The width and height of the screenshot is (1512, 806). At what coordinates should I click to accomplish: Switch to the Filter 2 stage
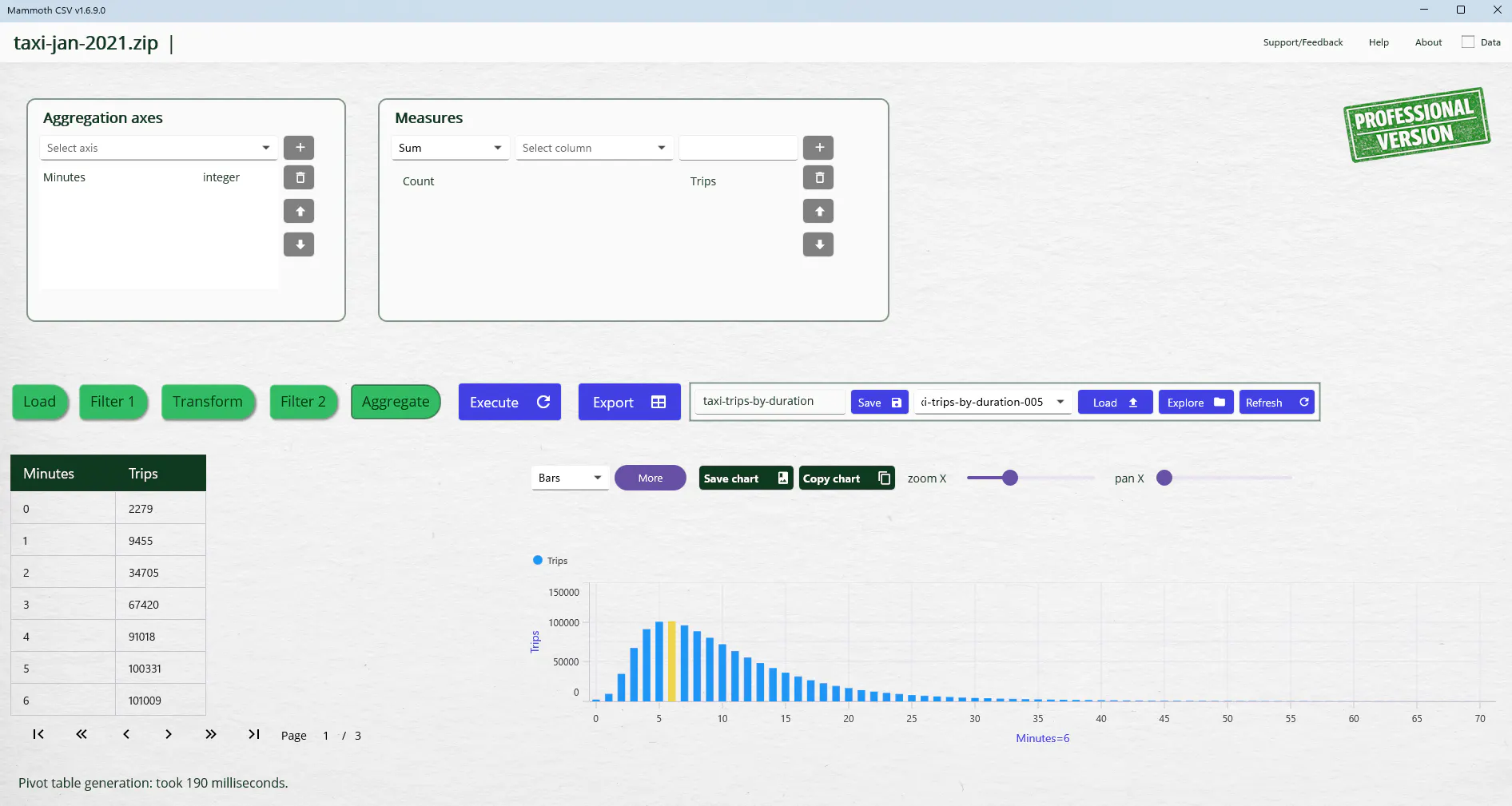tap(303, 402)
